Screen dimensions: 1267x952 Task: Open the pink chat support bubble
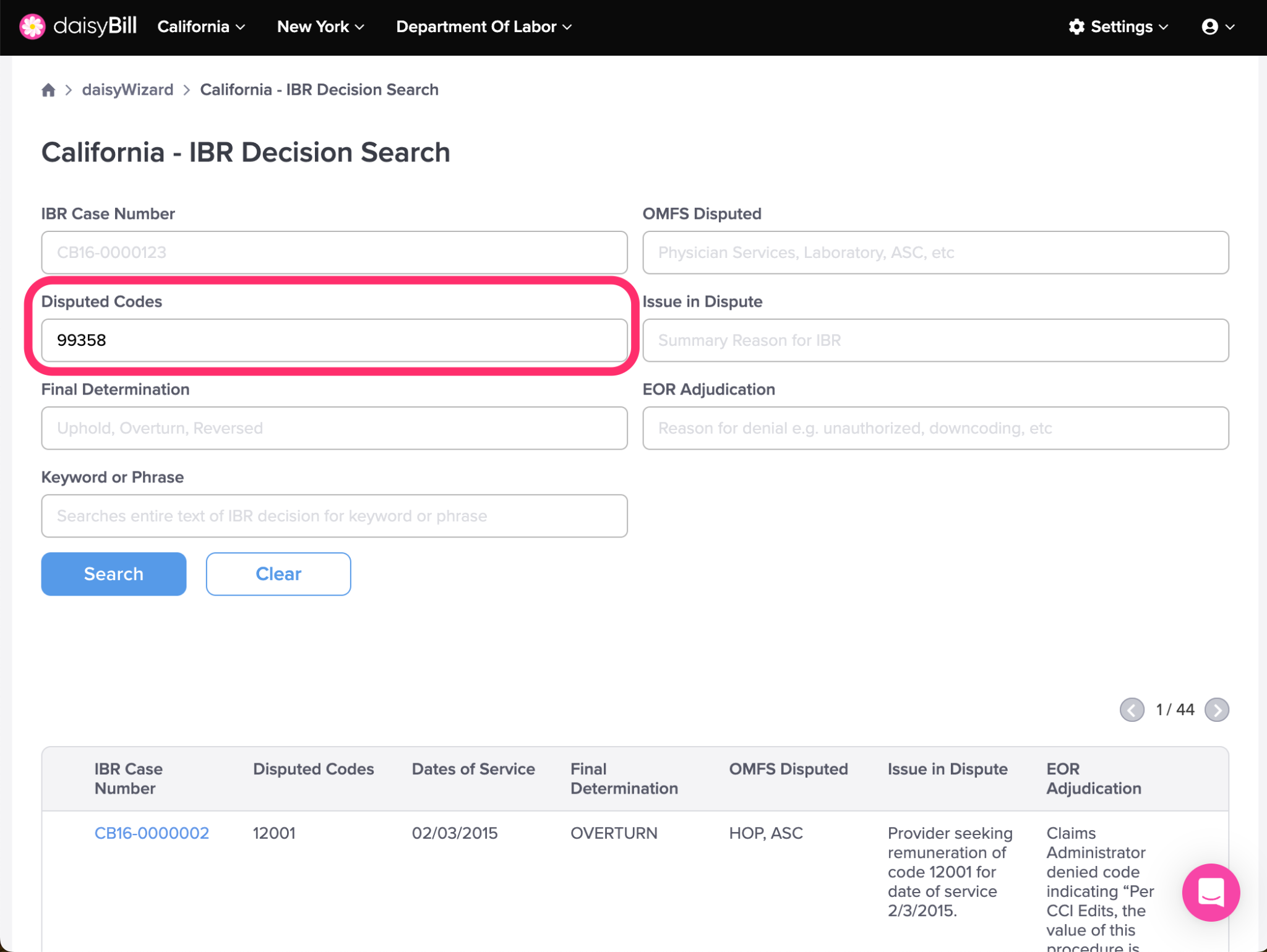[1211, 892]
